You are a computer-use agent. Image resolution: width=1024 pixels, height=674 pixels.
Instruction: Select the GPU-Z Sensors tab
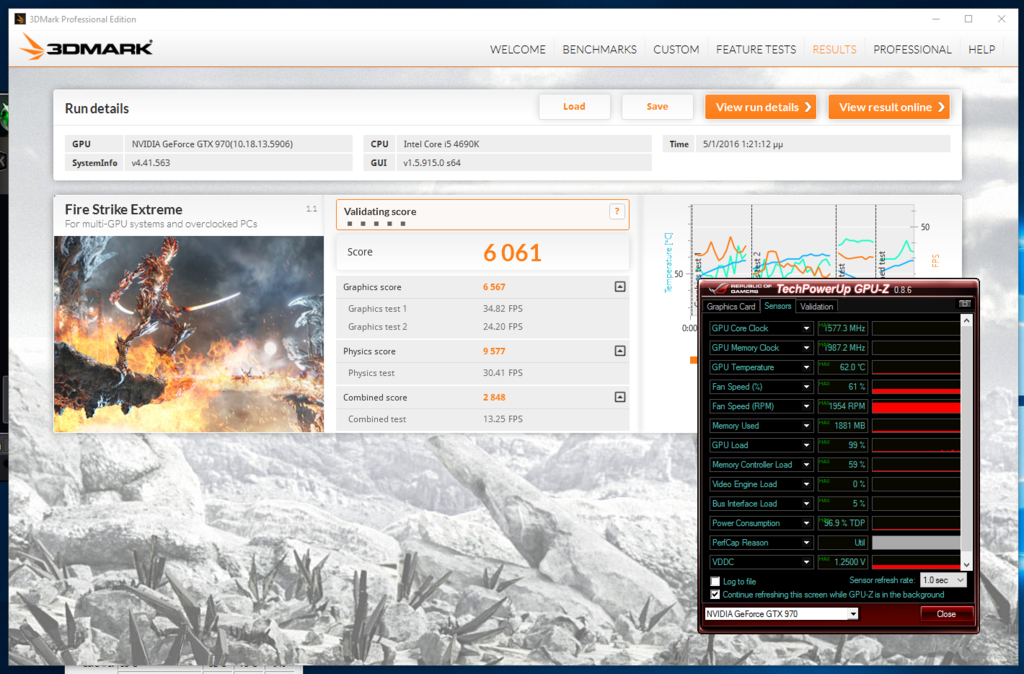pyautogui.click(x=777, y=306)
